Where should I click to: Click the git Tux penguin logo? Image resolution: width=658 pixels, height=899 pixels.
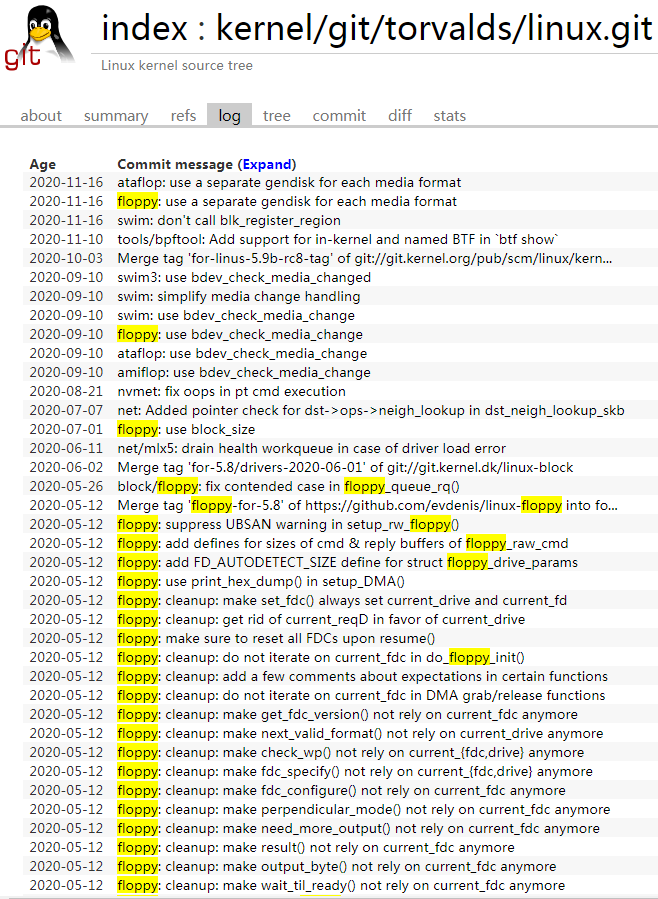pos(40,38)
